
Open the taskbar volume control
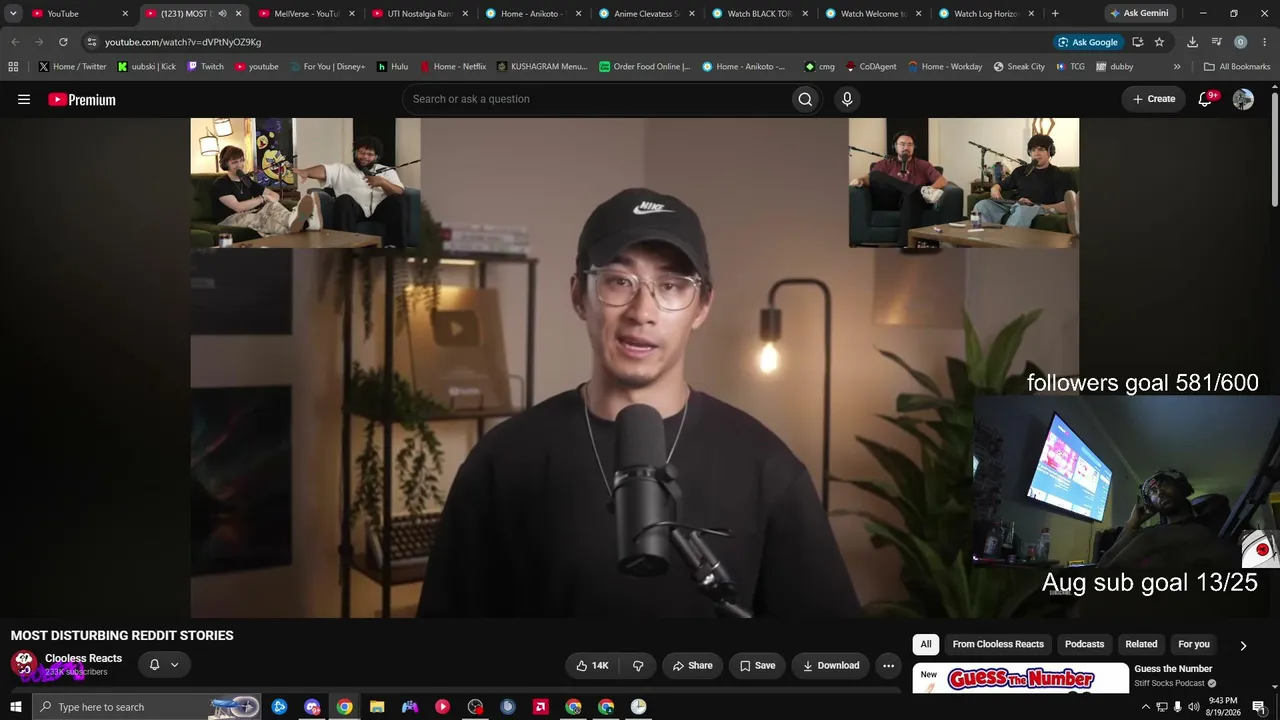[x=1193, y=707]
